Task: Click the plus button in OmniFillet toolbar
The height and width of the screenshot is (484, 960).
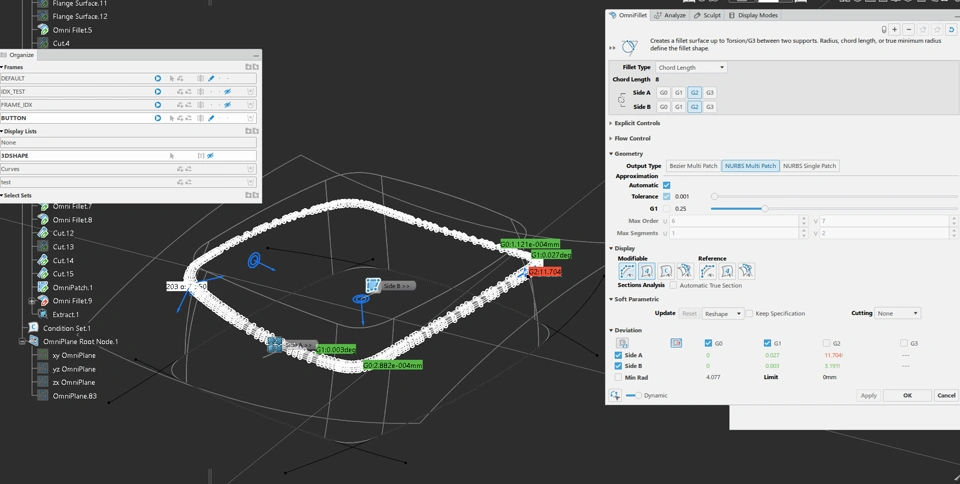Action: pos(894,29)
